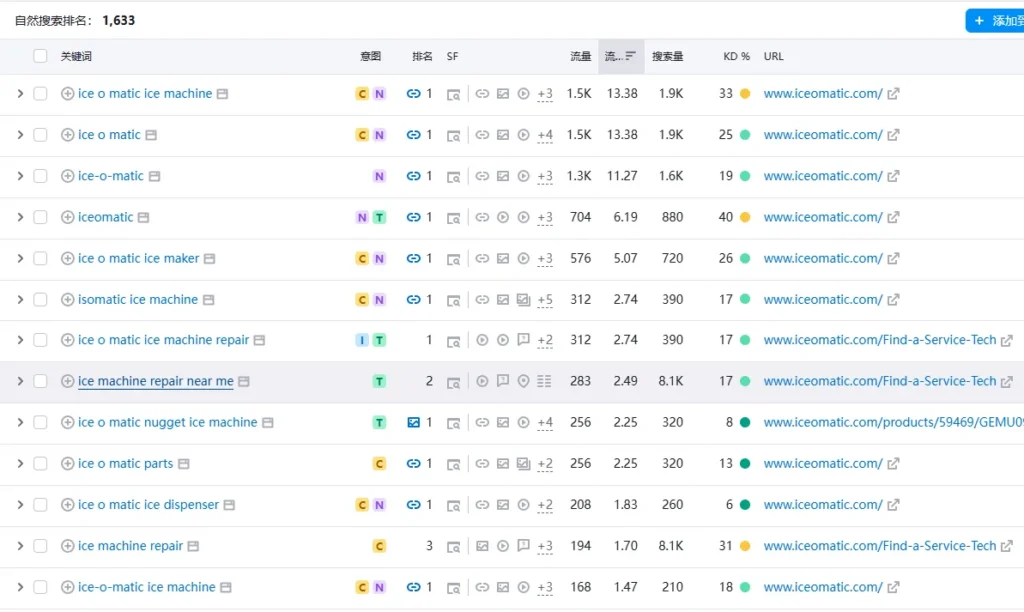The height and width of the screenshot is (612, 1024).
Task: Expand the 'ice-o-matic' row details
Action: pyautogui.click(x=20, y=176)
